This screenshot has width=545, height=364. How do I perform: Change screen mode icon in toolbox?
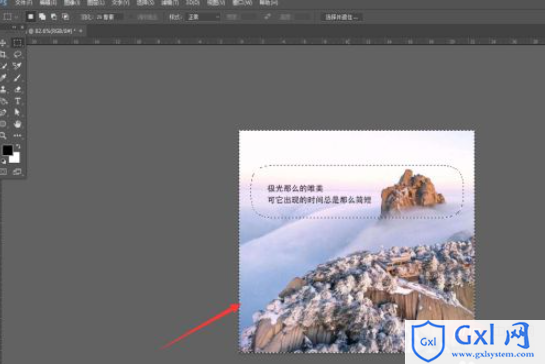pyautogui.click(x=17, y=172)
